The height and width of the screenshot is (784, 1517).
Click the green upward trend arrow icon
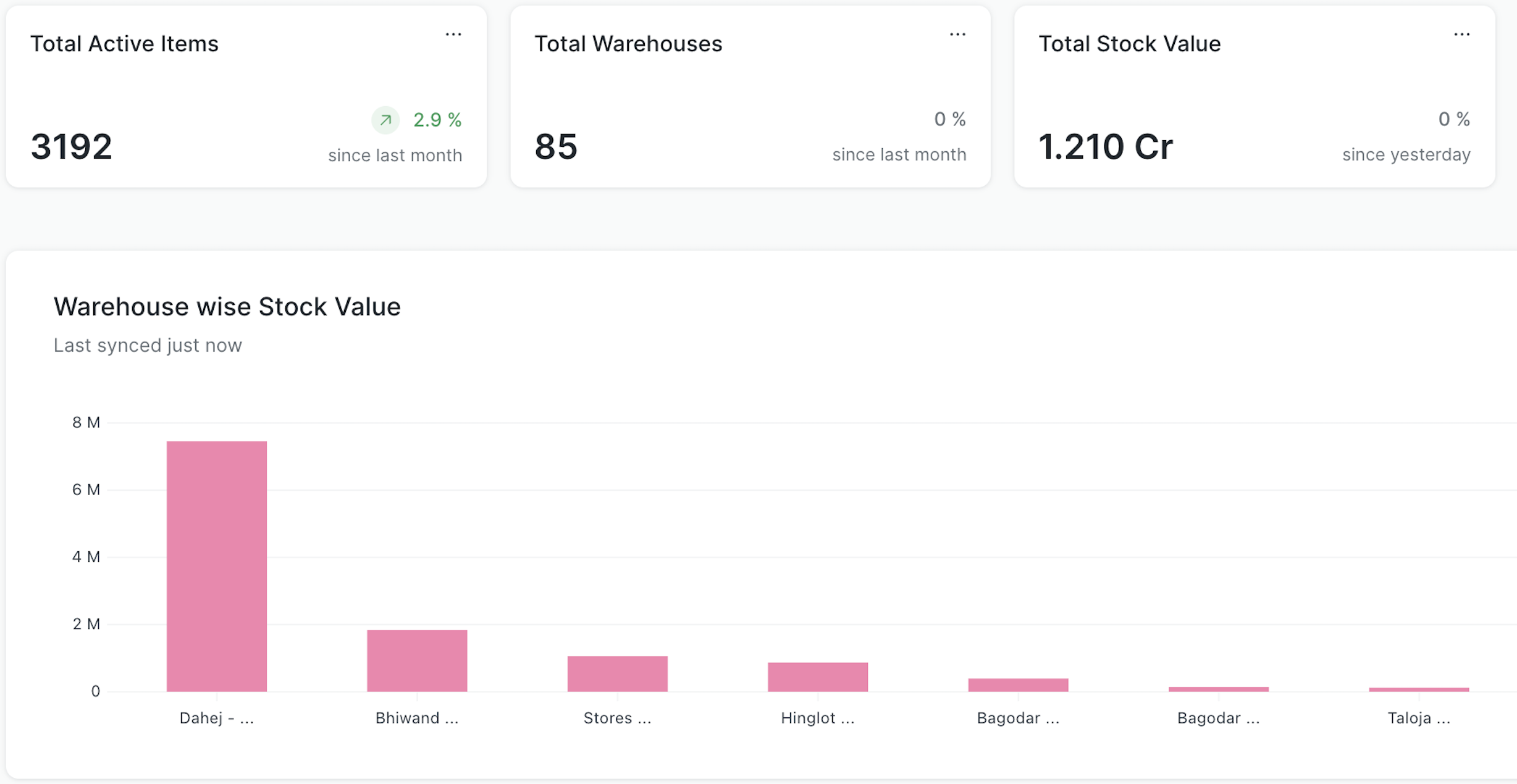385,120
